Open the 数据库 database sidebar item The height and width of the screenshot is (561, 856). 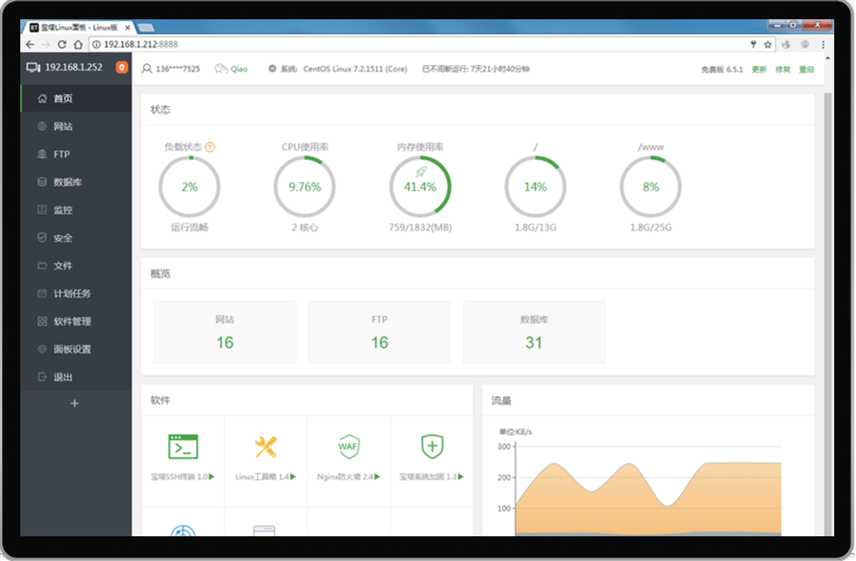[x=76, y=182]
